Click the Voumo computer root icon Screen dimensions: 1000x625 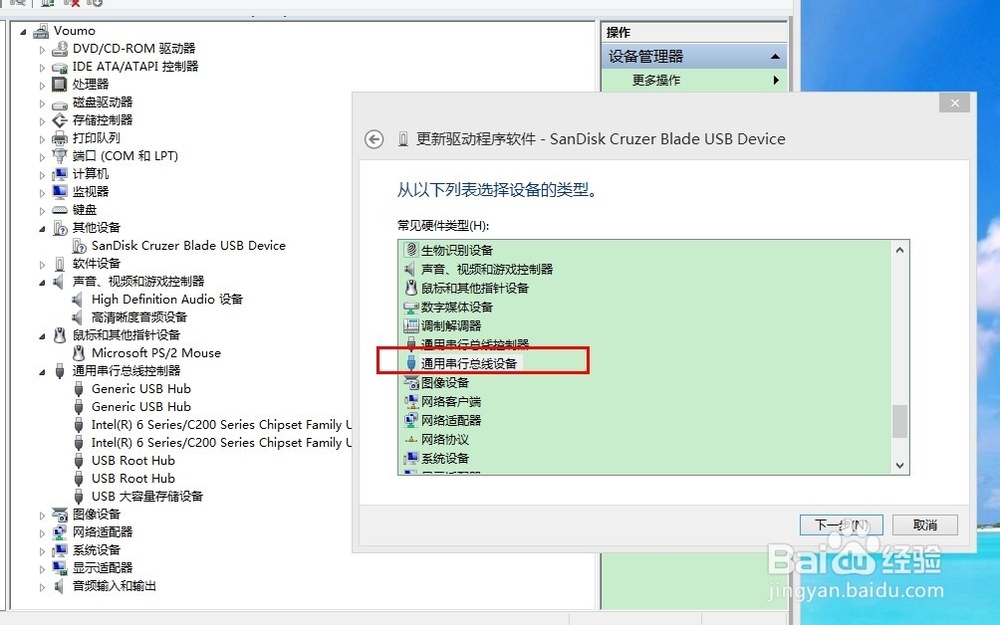(x=41, y=31)
